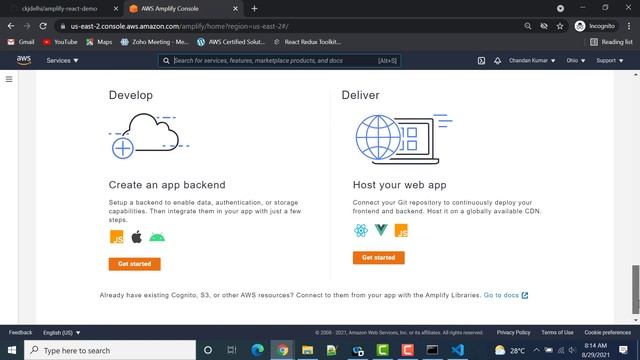Open the Windows Start menu
Image resolution: width=640 pixels, height=360 pixels.
[12, 350]
